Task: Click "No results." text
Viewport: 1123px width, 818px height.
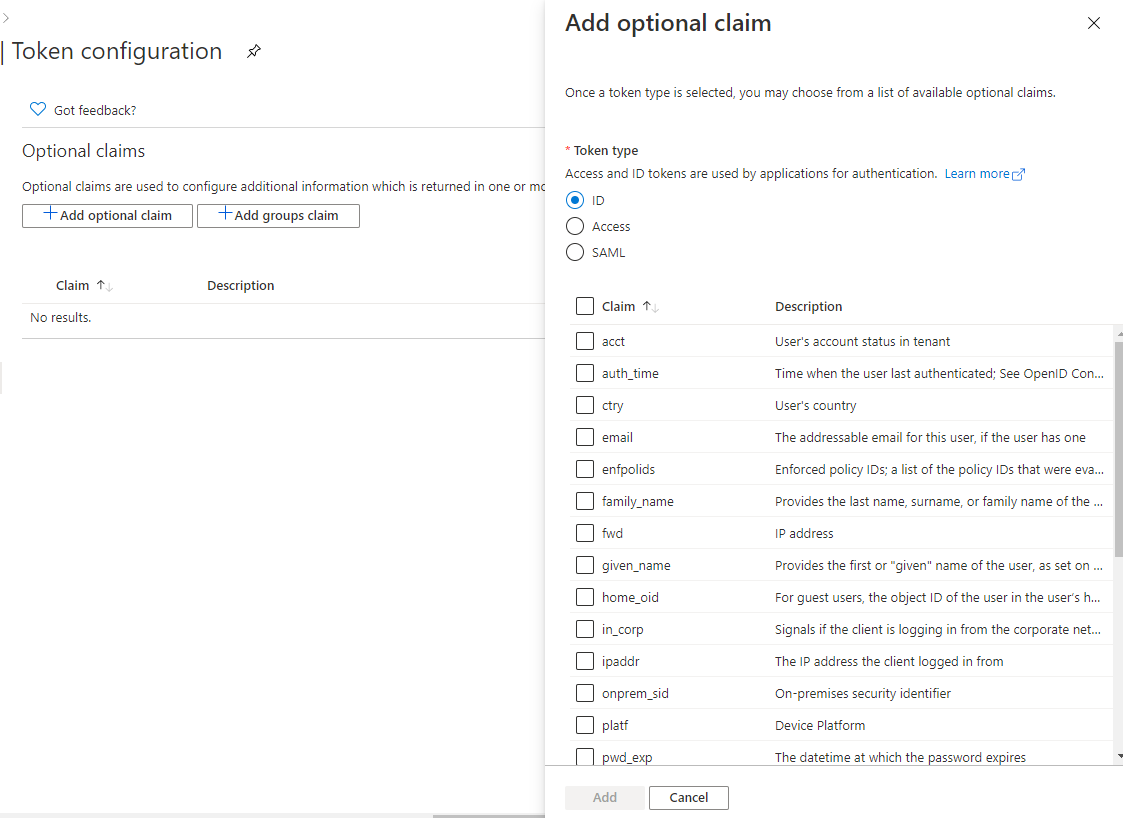Action: pyautogui.click(x=61, y=317)
